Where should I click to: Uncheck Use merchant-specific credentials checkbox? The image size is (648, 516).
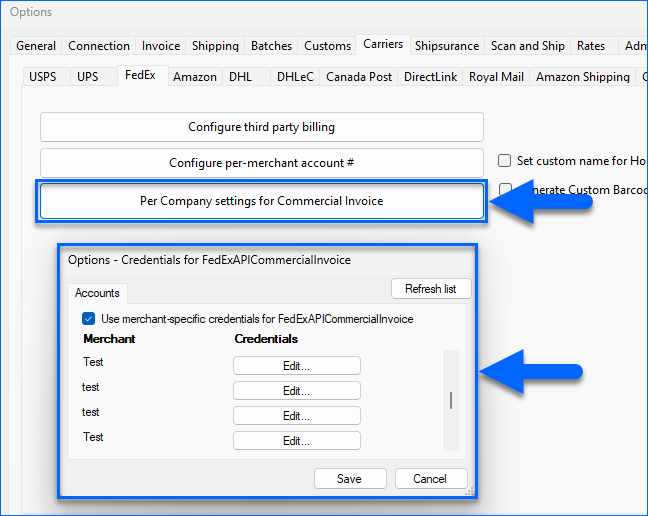88,319
